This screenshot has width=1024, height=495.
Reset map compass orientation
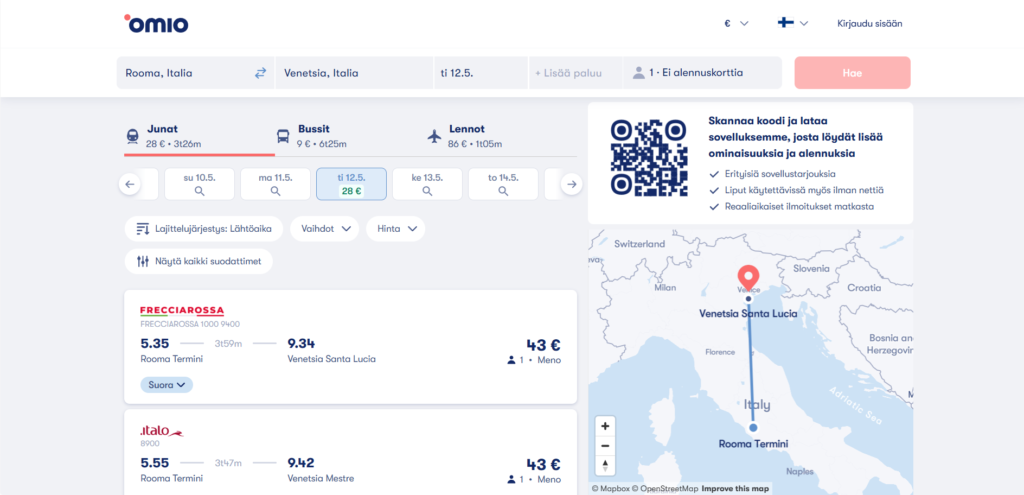(605, 466)
